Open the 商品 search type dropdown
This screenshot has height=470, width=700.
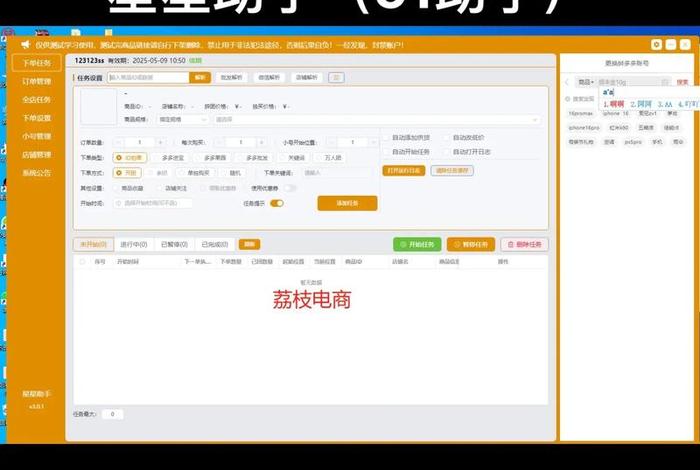(x=585, y=82)
